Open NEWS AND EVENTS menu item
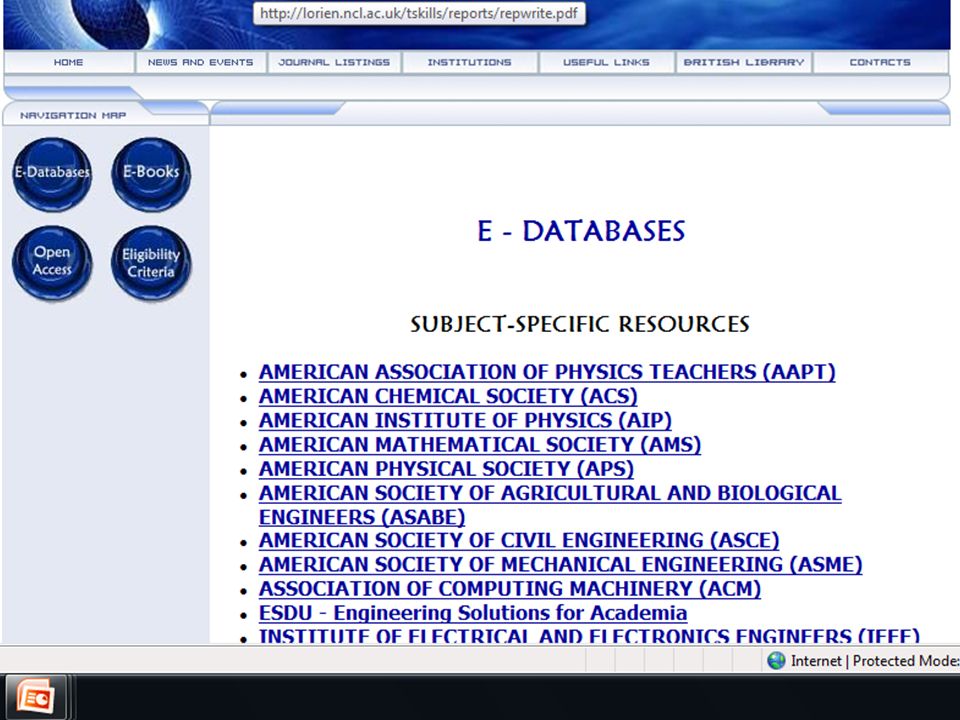 [x=201, y=62]
